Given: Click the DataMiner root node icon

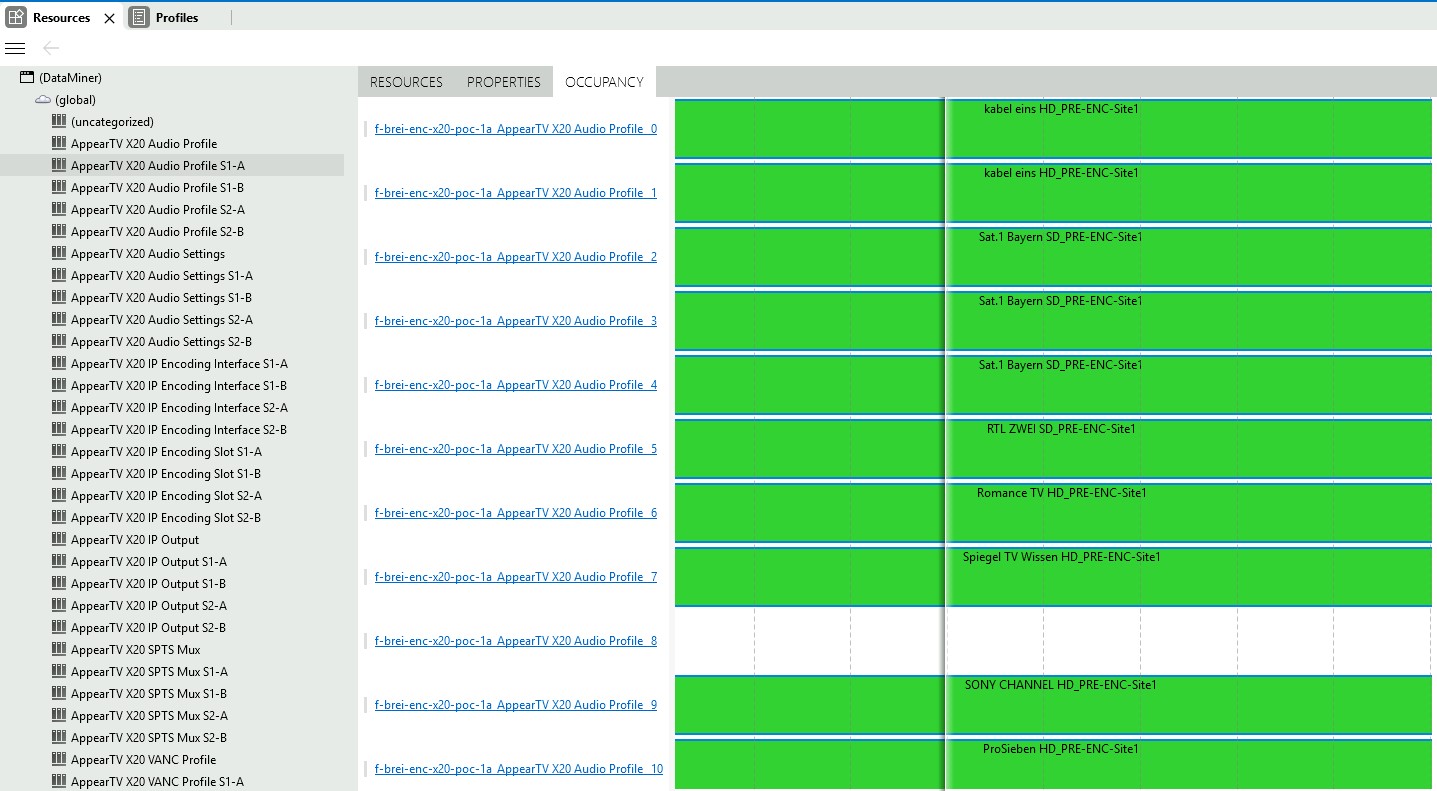Looking at the screenshot, I should (27, 78).
